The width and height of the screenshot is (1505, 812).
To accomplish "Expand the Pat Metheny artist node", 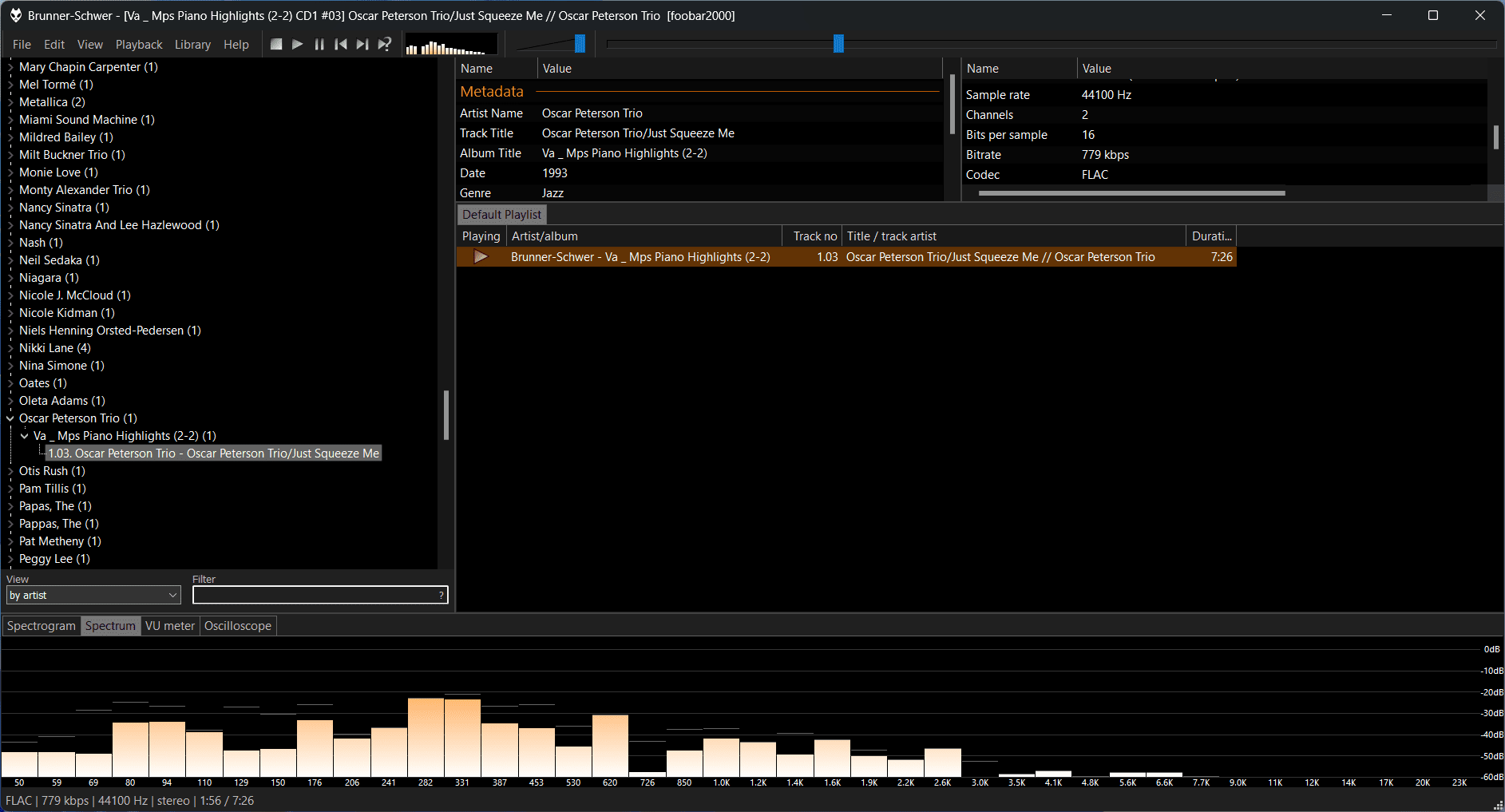I will point(10,541).
